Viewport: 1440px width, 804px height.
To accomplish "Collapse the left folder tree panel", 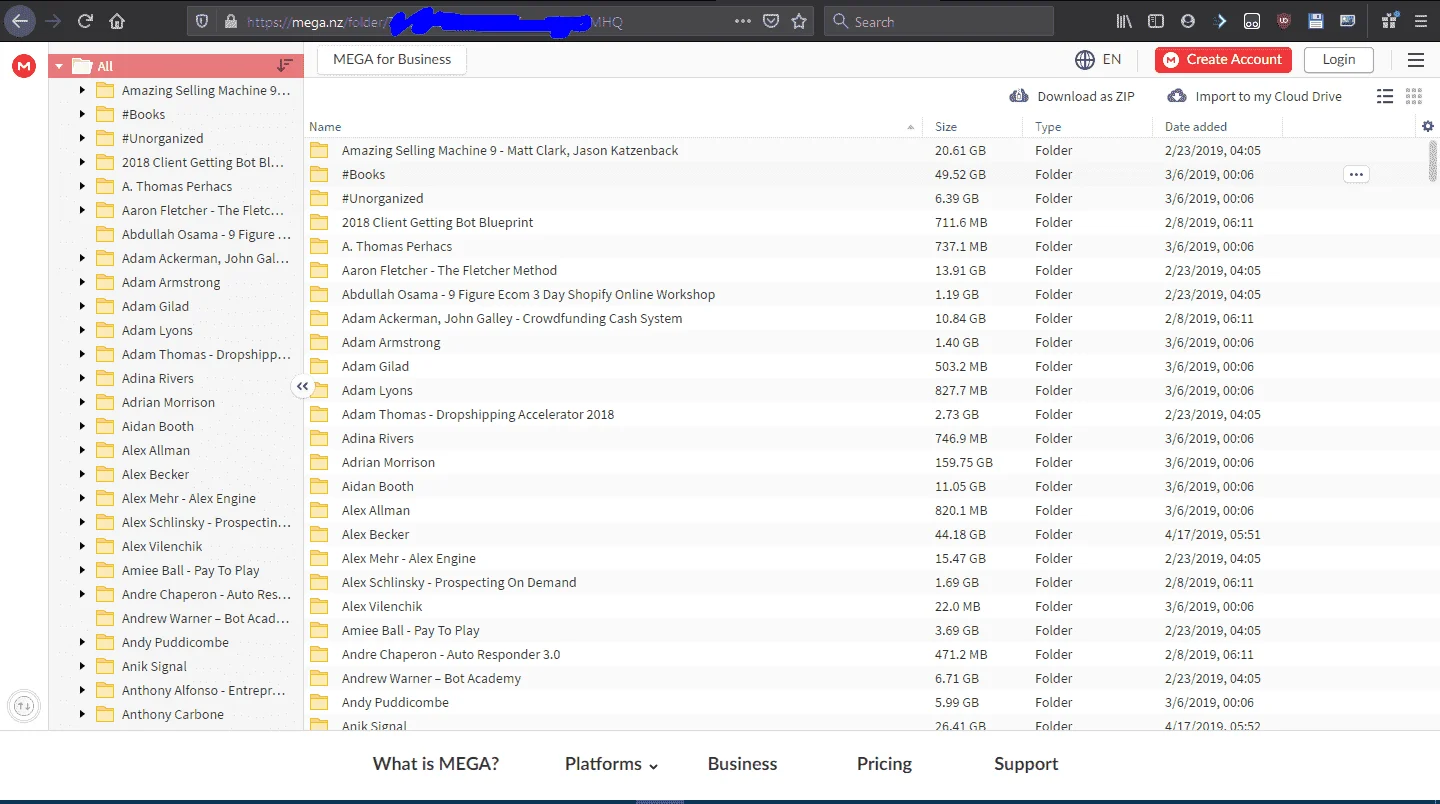I will coord(303,387).
